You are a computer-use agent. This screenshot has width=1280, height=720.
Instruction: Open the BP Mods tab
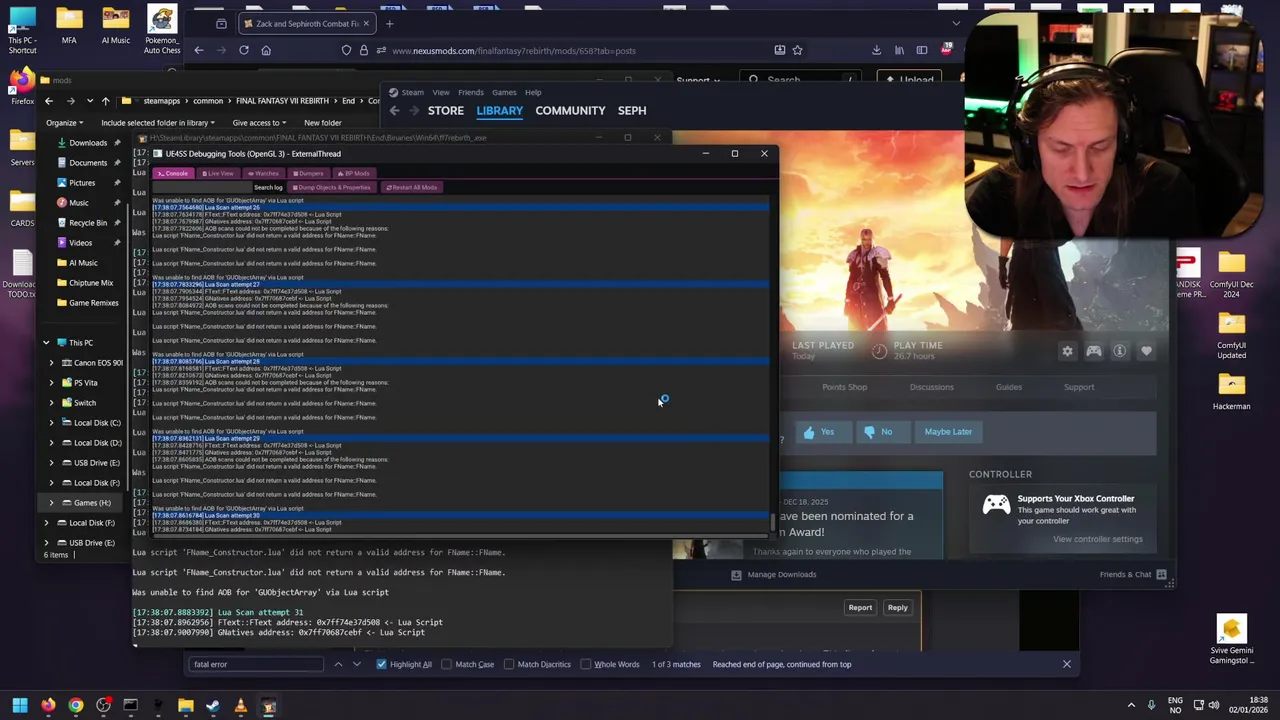pyautogui.click(x=354, y=173)
